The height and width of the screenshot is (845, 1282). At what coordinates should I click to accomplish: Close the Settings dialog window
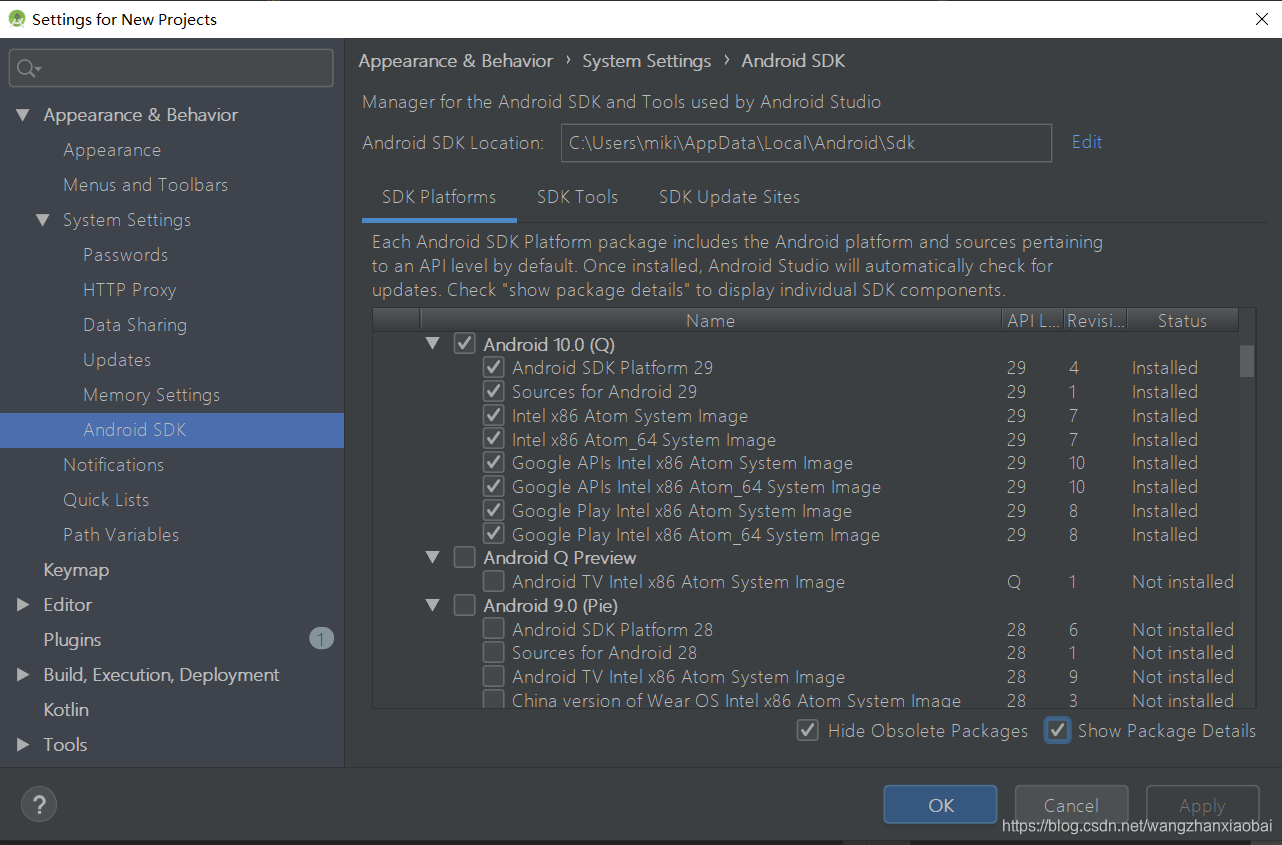click(x=1262, y=19)
